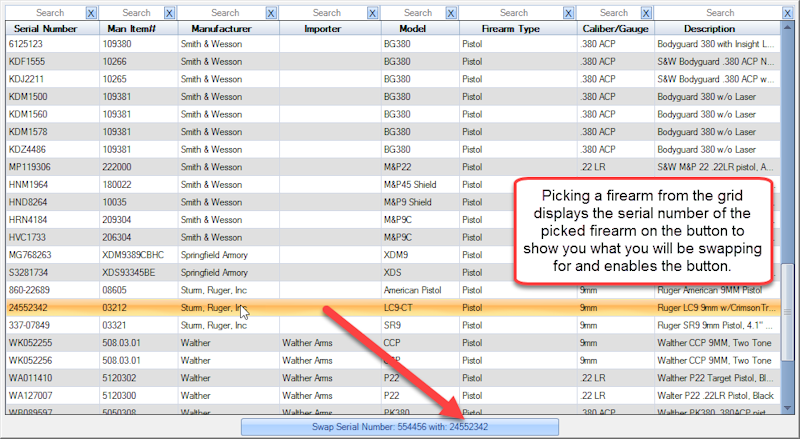
Task: Select row with serial HND8264
Action: coord(393,202)
